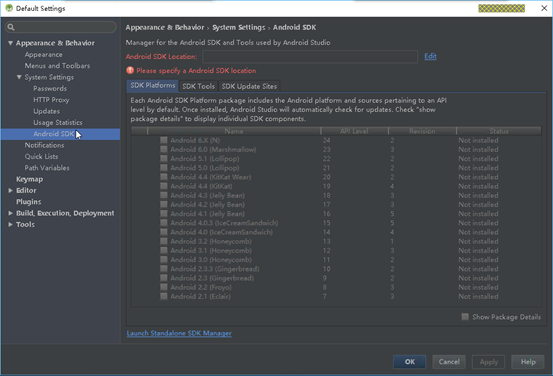553x376 pixels.
Task: Close the Default Settings dialog
Action: [x=544, y=8]
